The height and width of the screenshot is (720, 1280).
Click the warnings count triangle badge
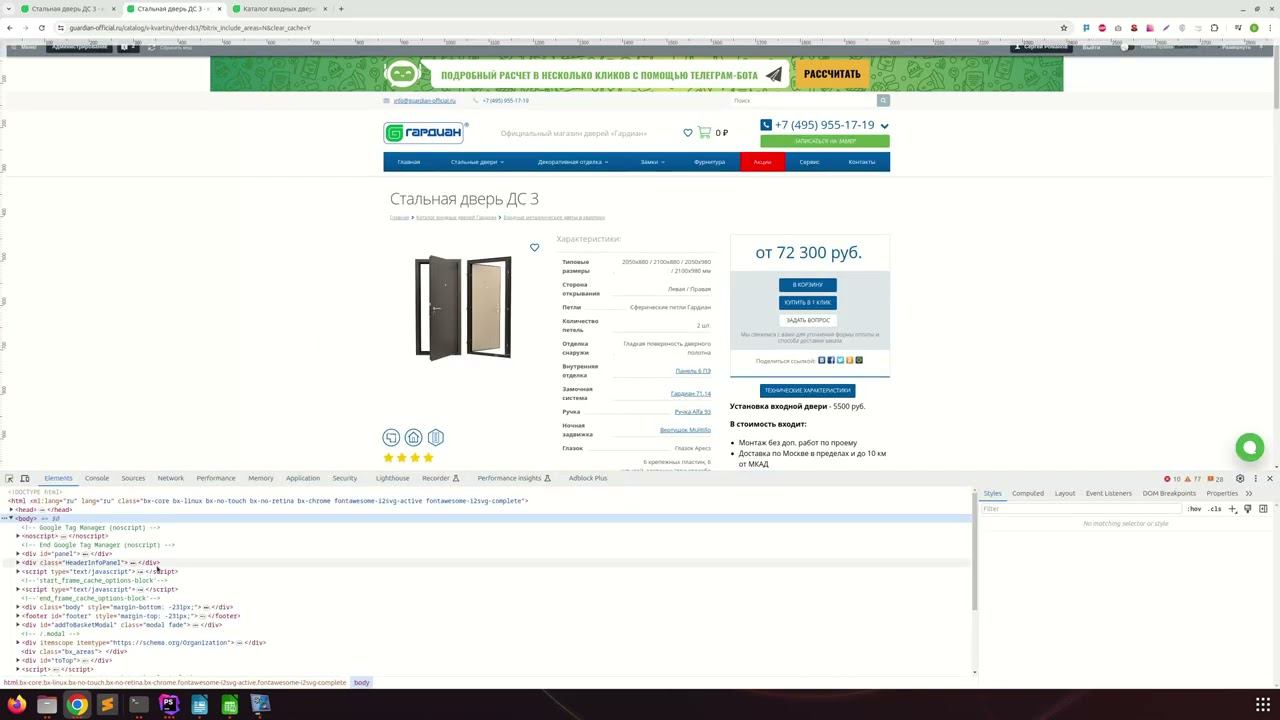[x=1194, y=479]
